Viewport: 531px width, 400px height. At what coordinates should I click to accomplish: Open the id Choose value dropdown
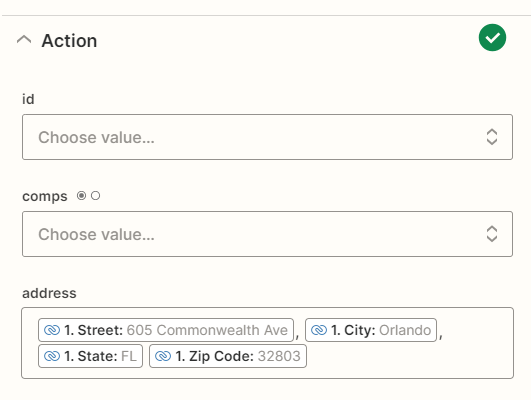[267, 137]
